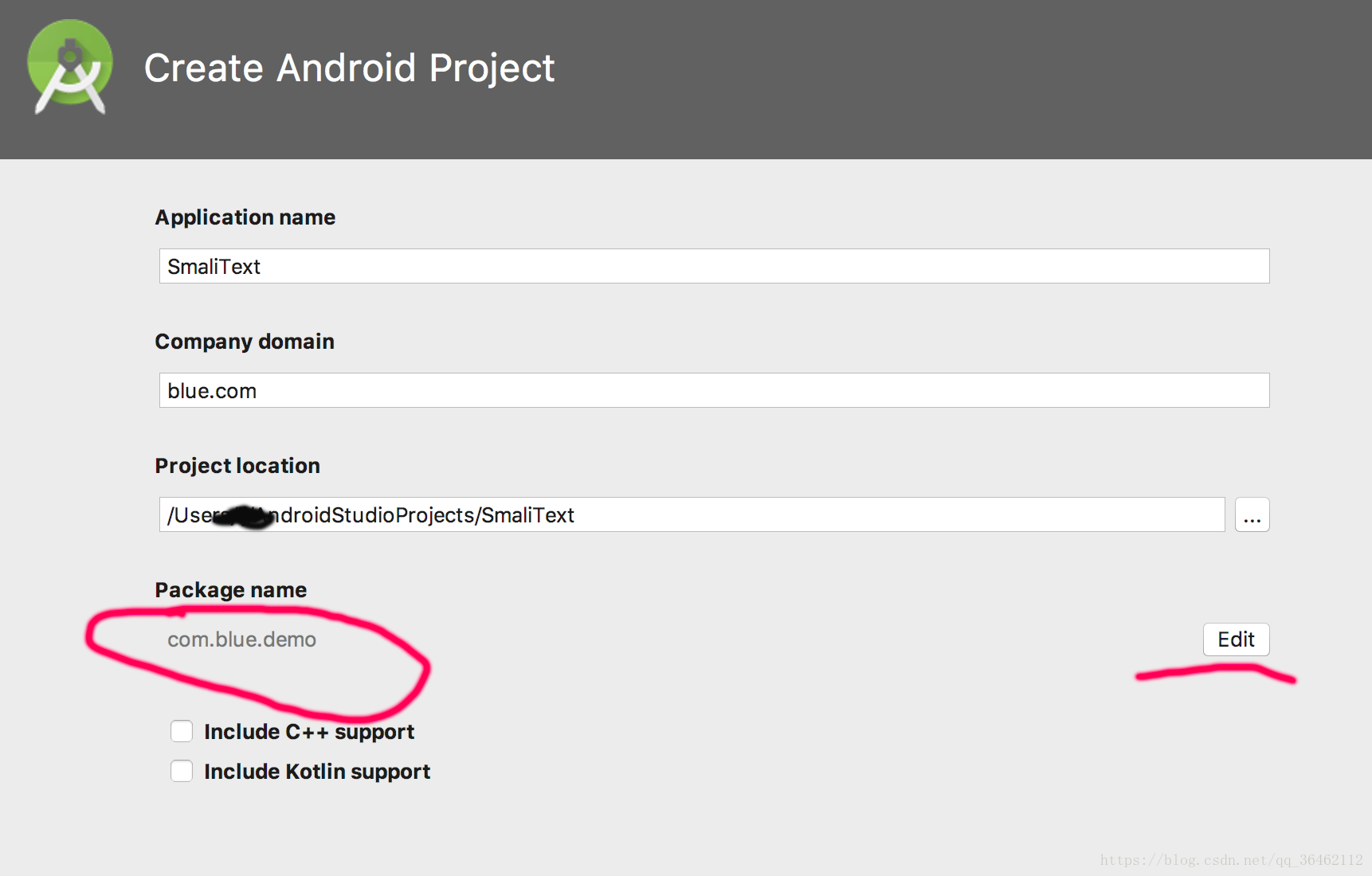The height and width of the screenshot is (876, 1372).
Task: Enable Include Kotlin support checkbox
Action: point(182,771)
